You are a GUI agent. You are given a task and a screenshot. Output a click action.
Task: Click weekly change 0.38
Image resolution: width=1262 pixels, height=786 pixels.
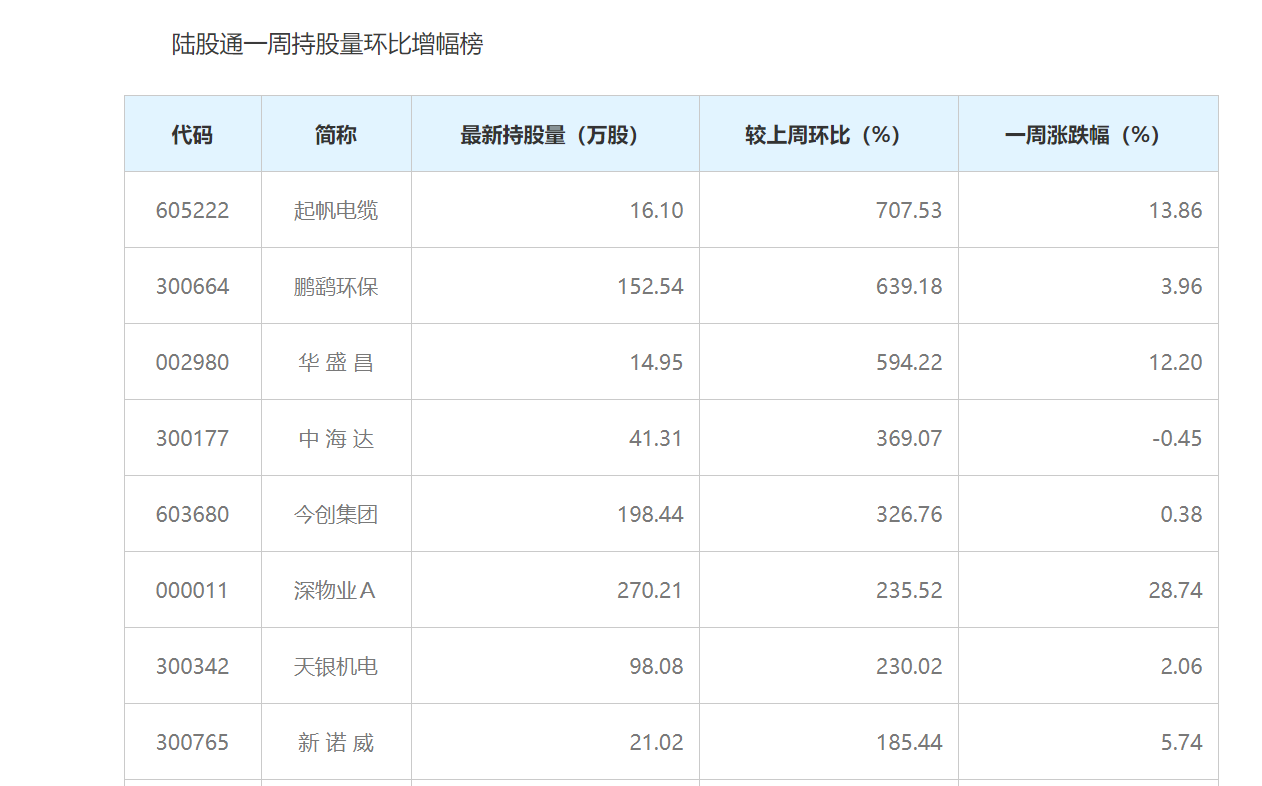pos(1182,515)
